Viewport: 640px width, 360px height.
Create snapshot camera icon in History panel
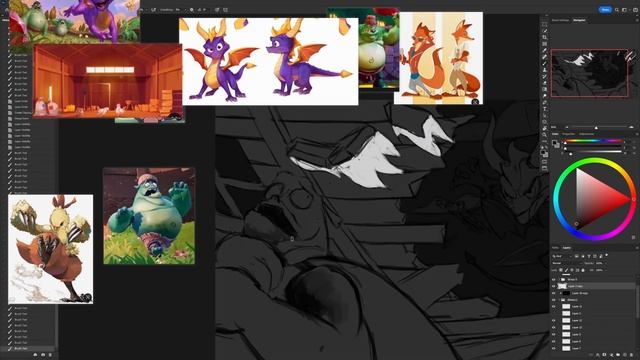(43, 354)
